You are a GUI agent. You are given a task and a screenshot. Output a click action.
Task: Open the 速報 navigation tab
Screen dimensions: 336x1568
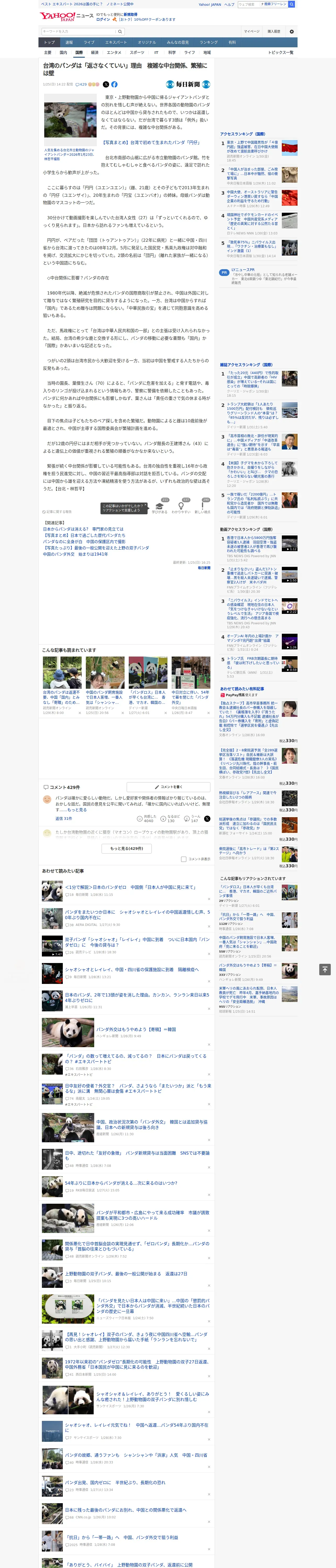click(x=69, y=43)
